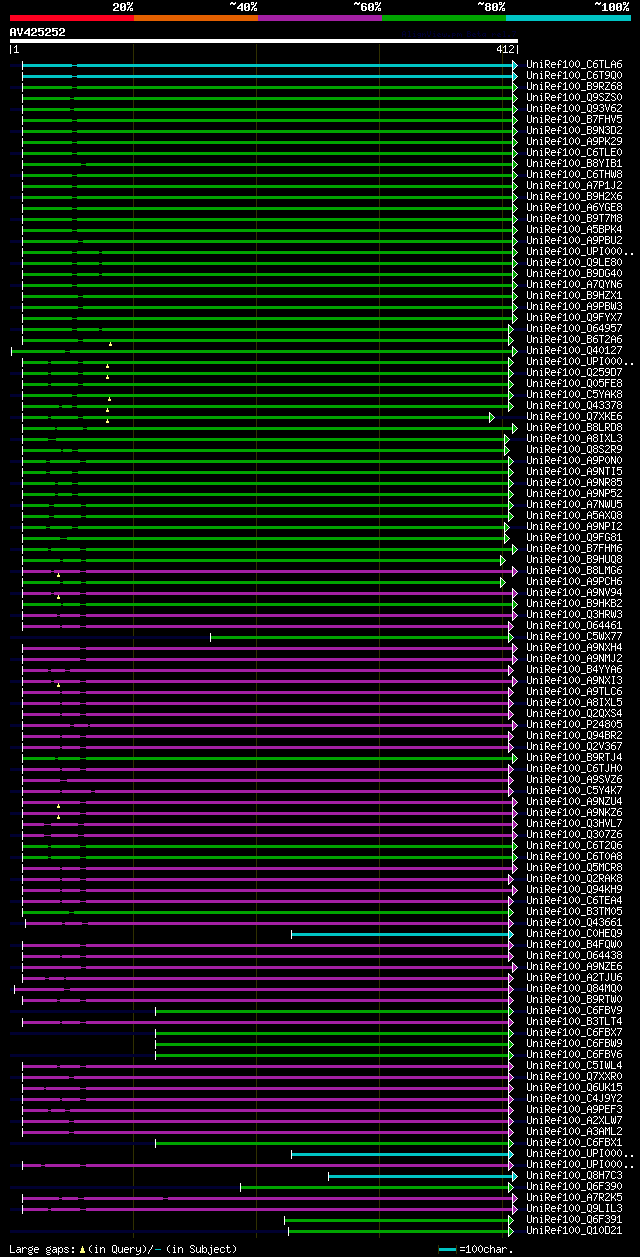Select the UniRef100_Q84MQ0 label
Image resolution: width=640 pixels, height=1257 pixels.
pyautogui.click(x=574, y=988)
